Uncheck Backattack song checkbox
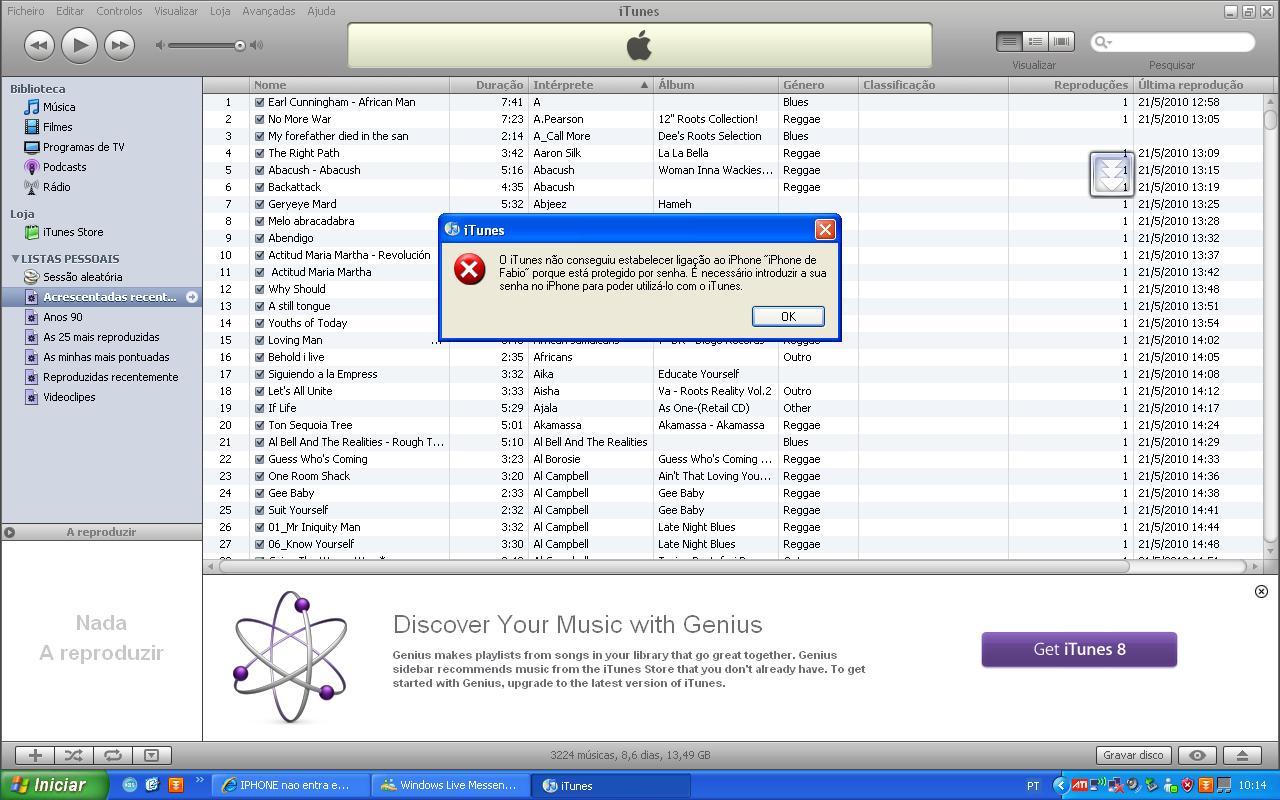Image resolution: width=1280 pixels, height=800 pixels. 260,187
